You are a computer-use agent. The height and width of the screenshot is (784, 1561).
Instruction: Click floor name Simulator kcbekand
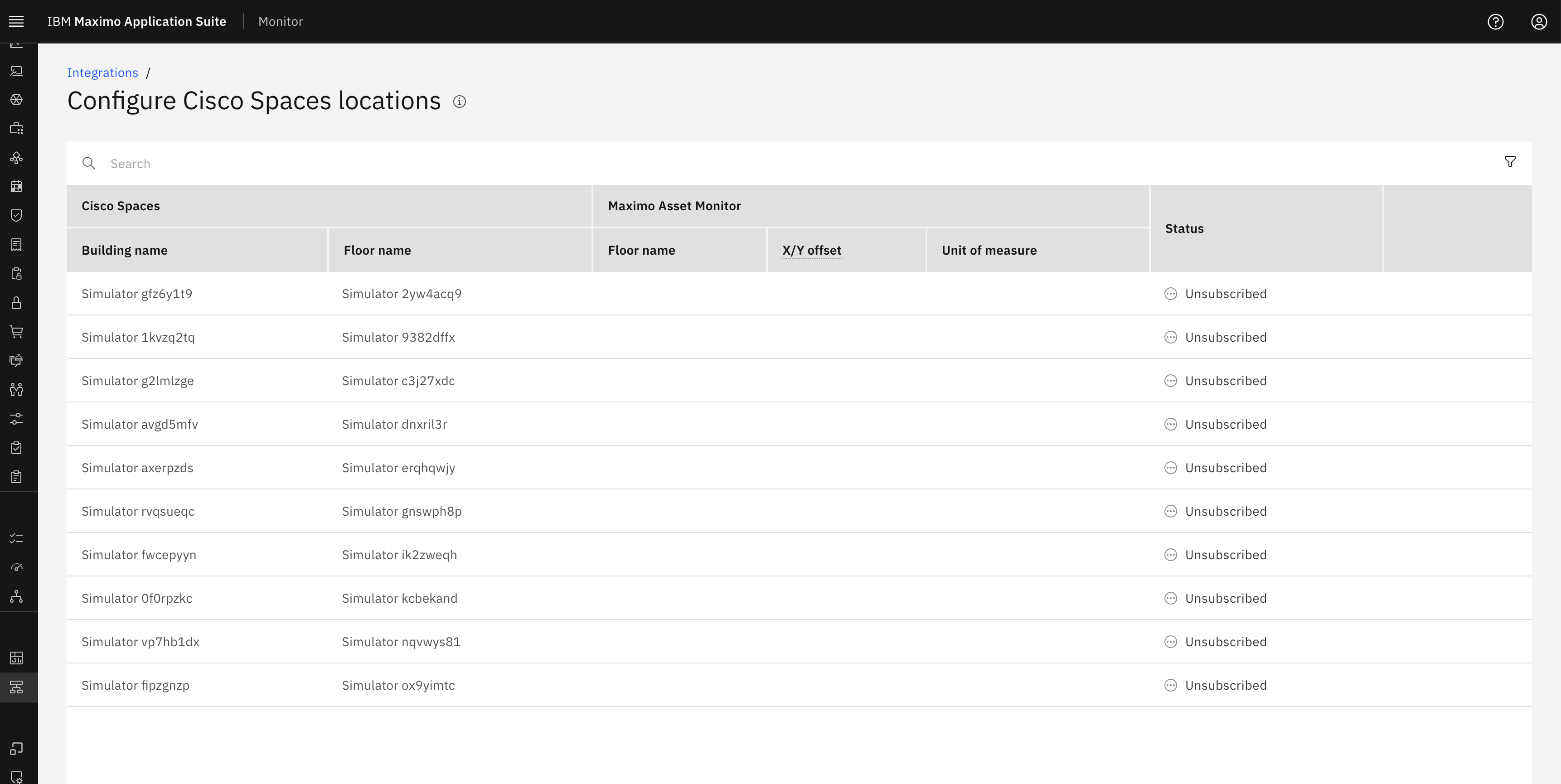pos(399,599)
